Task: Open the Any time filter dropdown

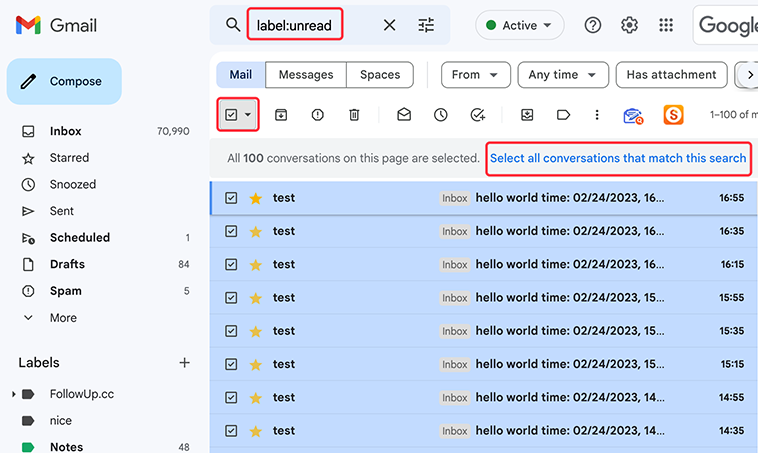Action: pos(563,74)
